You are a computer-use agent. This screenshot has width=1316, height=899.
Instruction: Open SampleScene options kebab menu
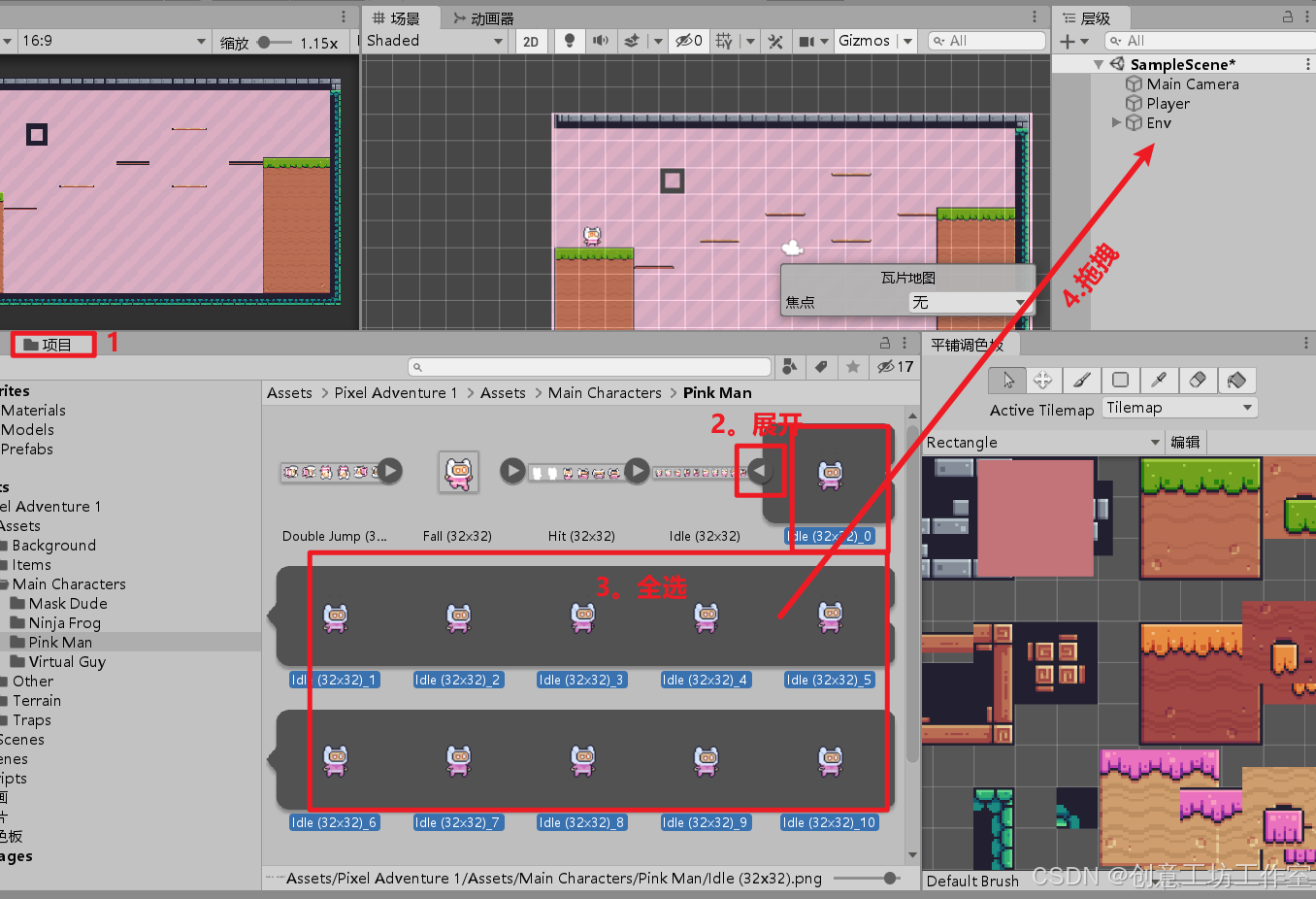coord(1307,64)
